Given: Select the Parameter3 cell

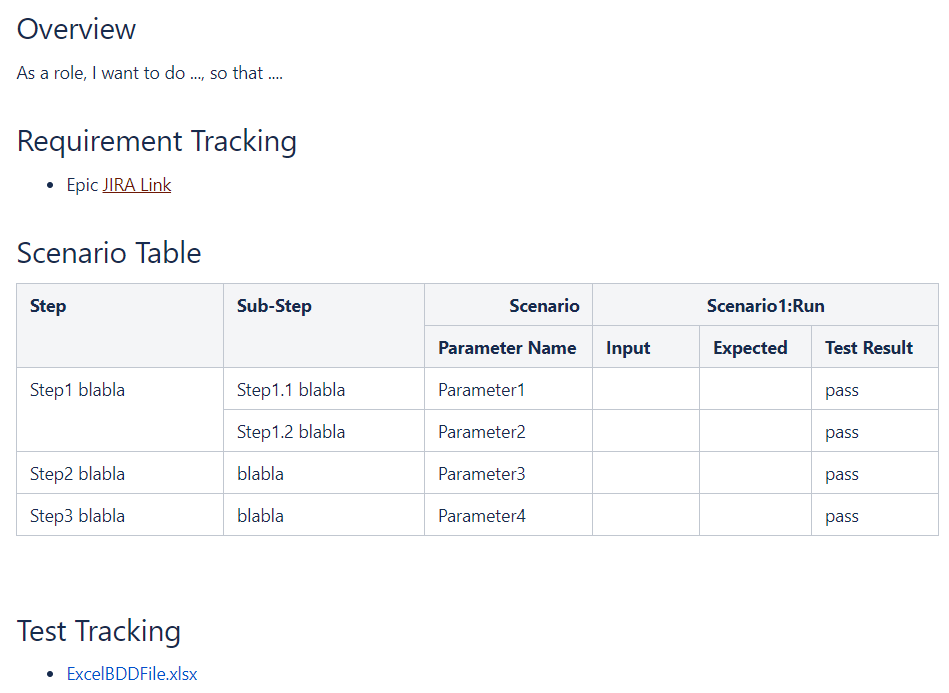Looking at the screenshot, I should [x=481, y=474].
